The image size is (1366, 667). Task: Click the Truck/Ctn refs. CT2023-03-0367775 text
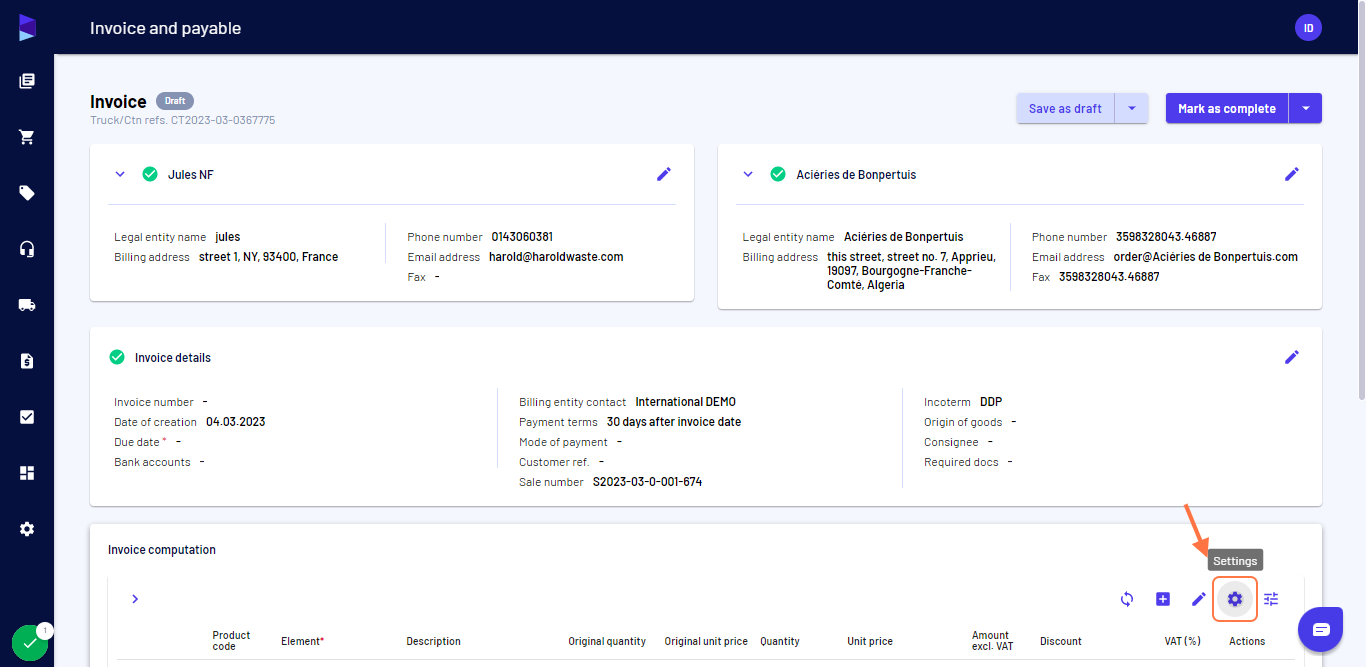[183, 120]
